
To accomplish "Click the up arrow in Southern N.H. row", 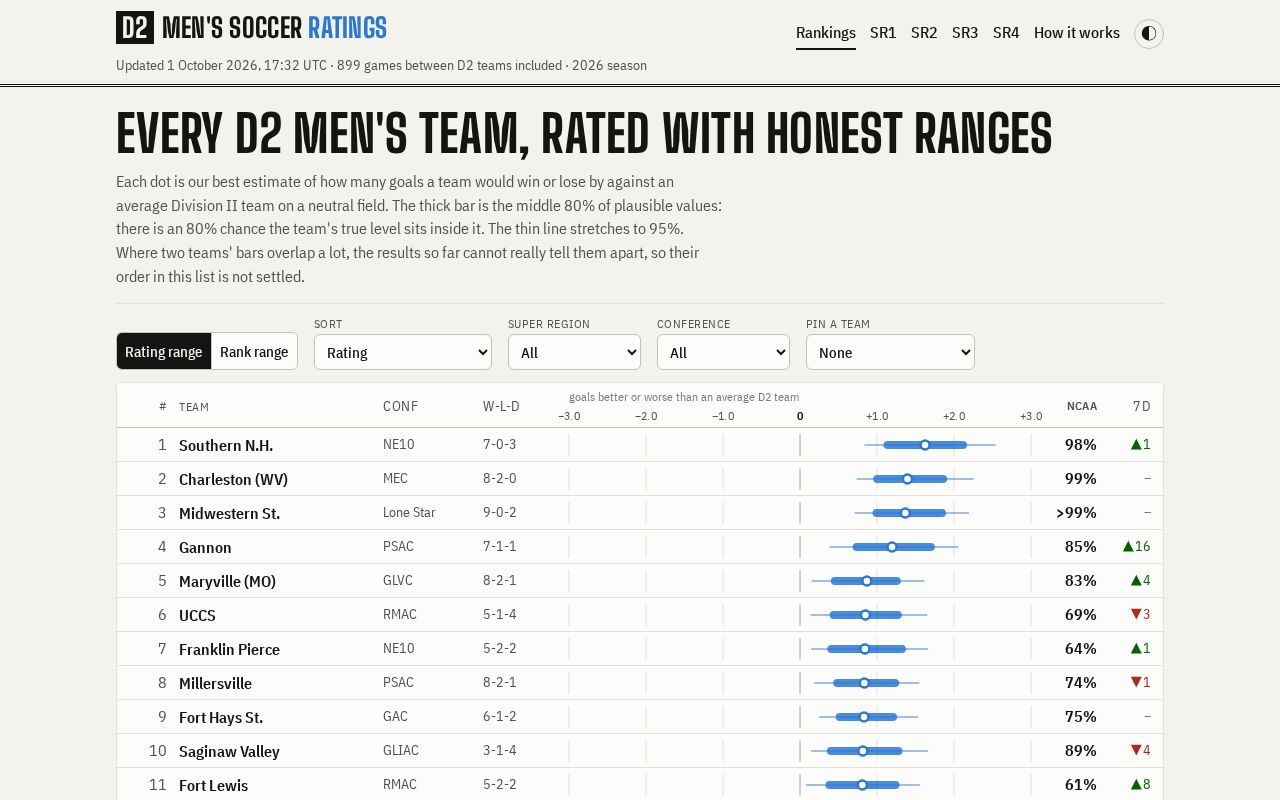I will [x=1136, y=445].
